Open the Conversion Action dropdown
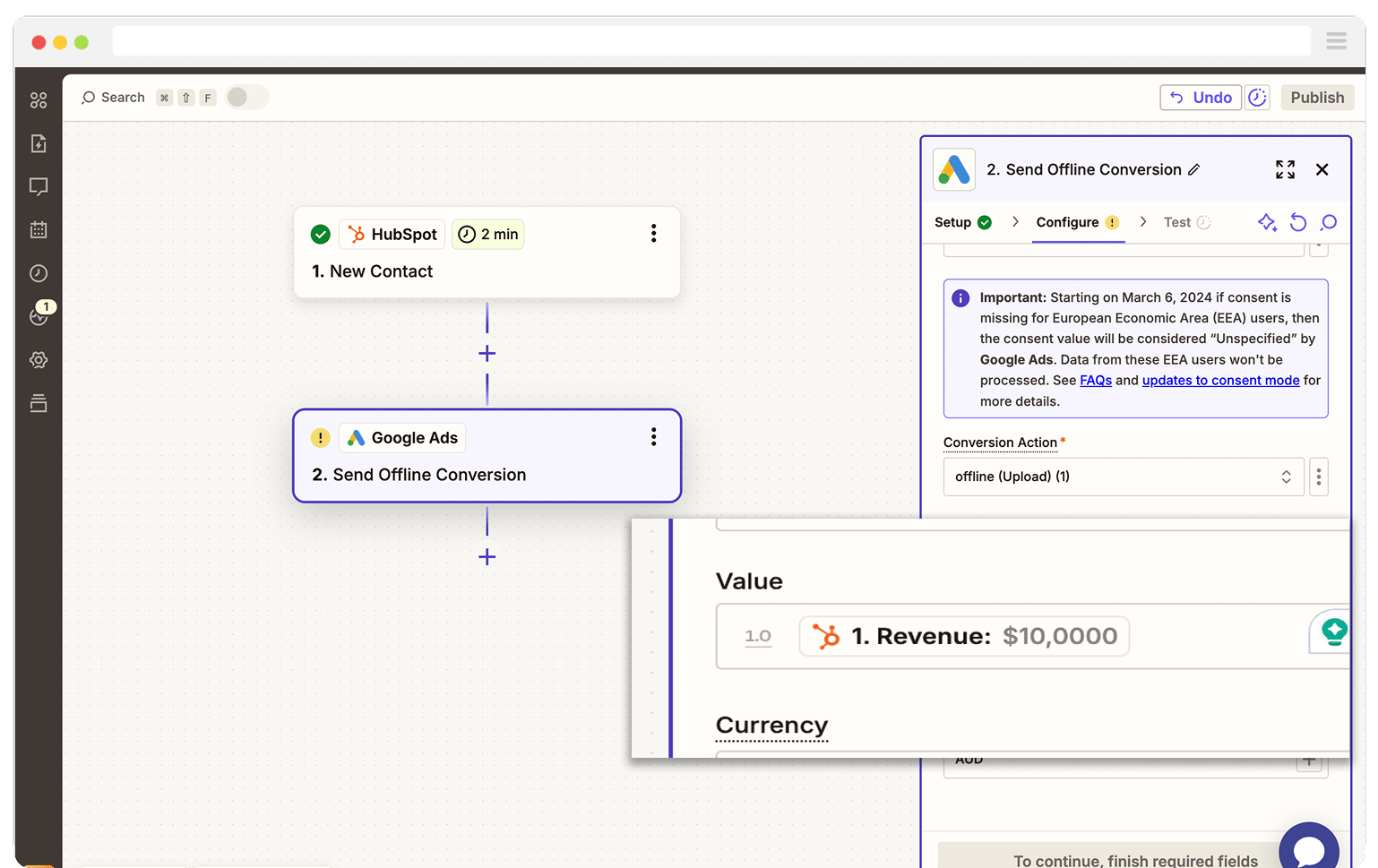The width and height of the screenshot is (1378, 868). (x=1124, y=477)
